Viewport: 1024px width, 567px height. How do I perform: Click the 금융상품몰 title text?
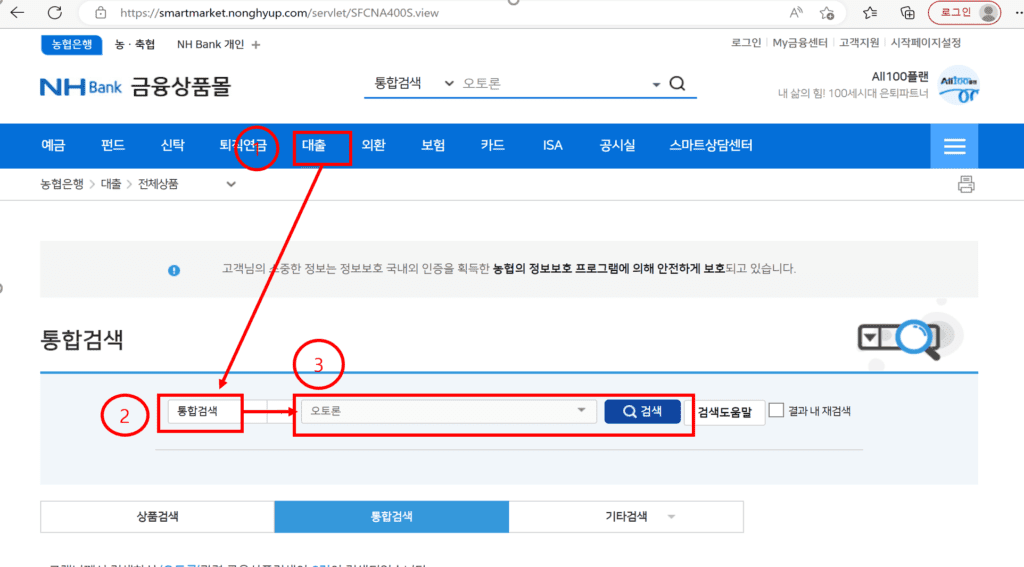(x=181, y=86)
